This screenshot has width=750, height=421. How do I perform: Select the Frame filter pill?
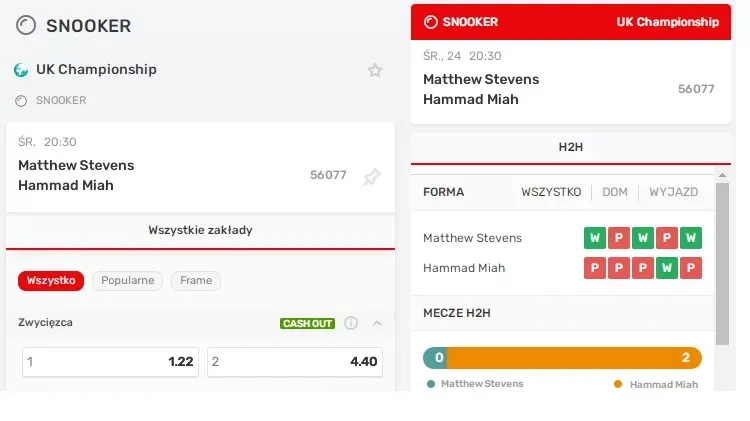pyautogui.click(x=196, y=281)
